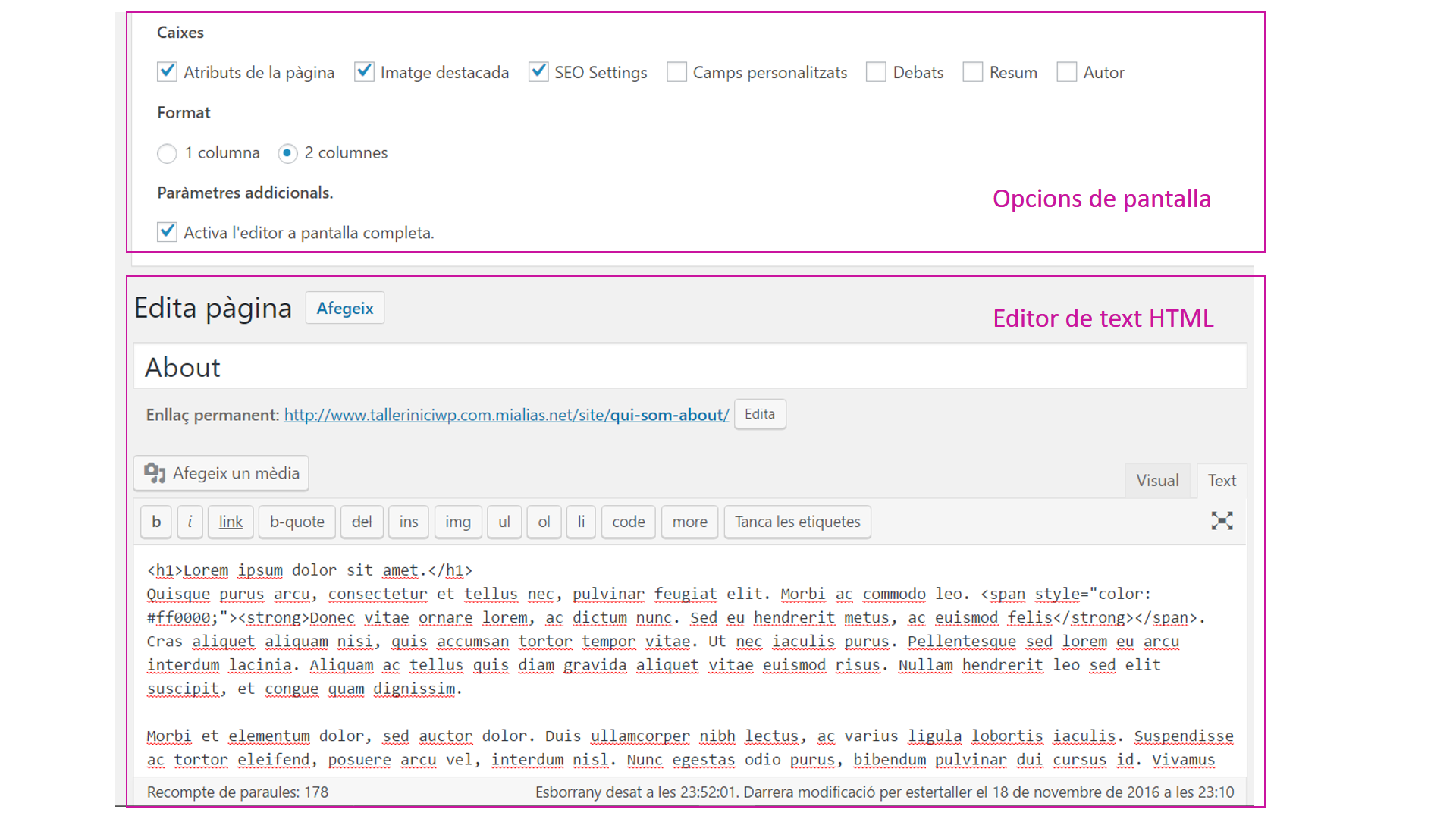Image resolution: width=1456 pixels, height=819 pixels.
Task: Disable Activa l'editor a pantalla completa
Action: [x=167, y=232]
